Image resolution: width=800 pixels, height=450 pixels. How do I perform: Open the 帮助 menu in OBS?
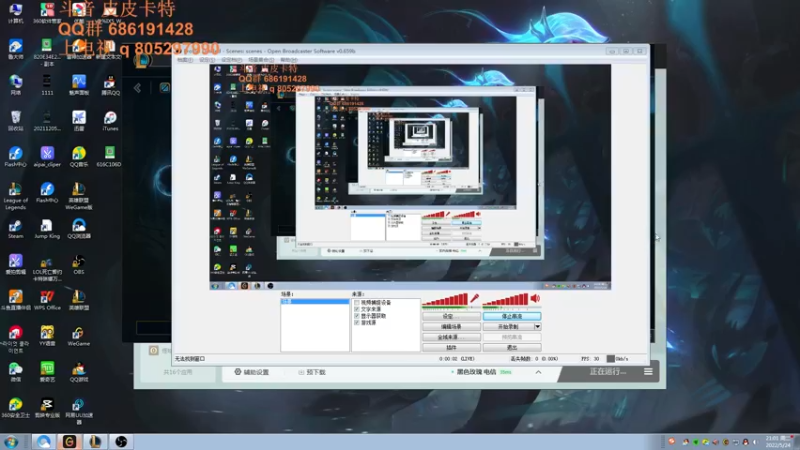pyautogui.click(x=288, y=60)
